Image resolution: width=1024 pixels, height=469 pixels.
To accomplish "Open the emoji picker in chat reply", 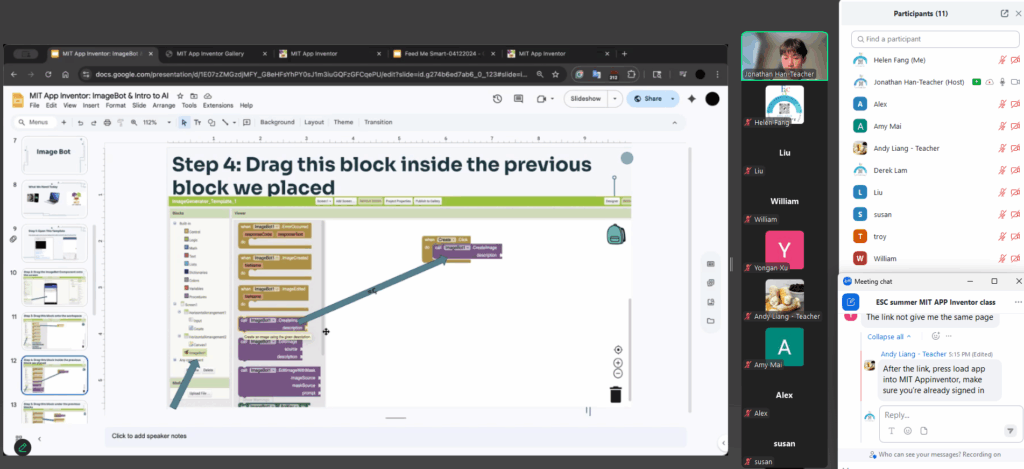I will 907,431.
